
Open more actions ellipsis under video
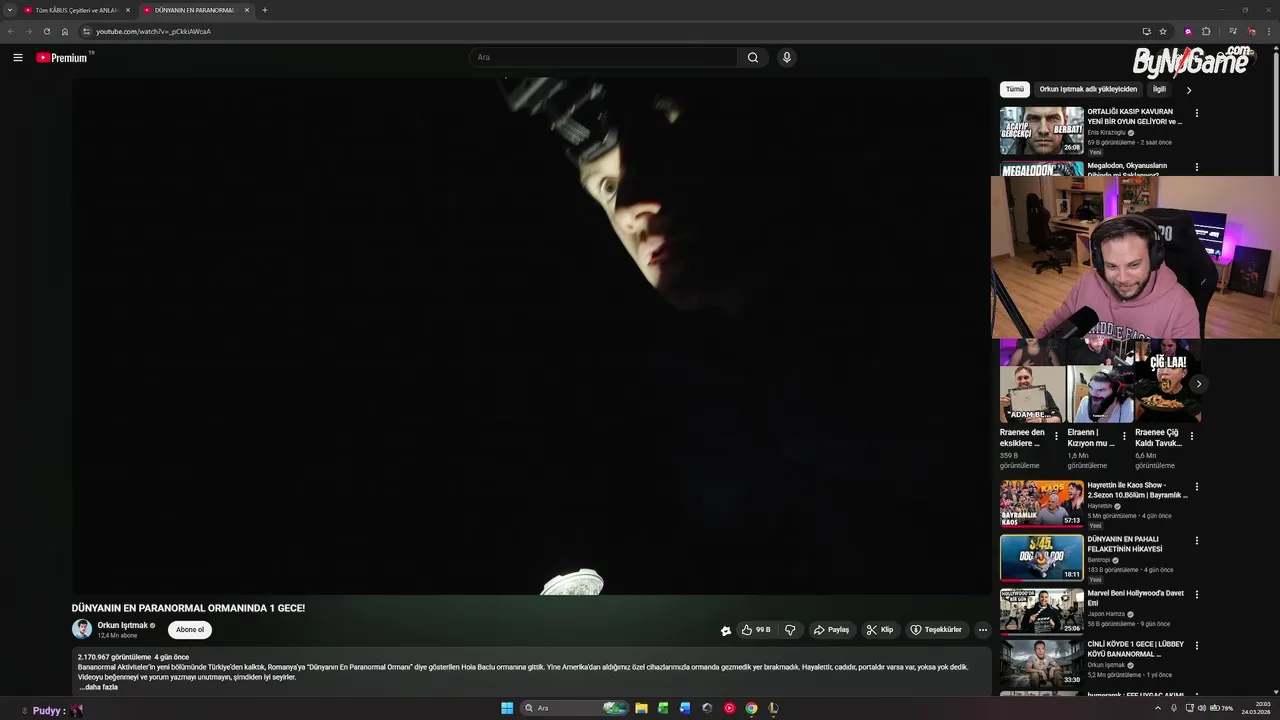click(x=983, y=630)
